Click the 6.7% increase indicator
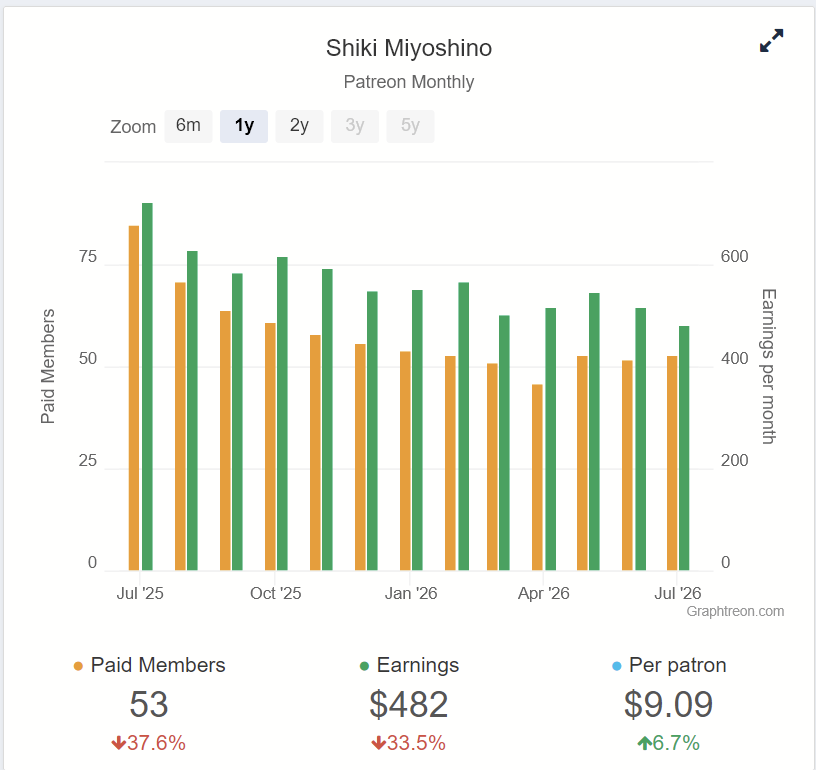Screen dimensions: 816x770 point(668,743)
